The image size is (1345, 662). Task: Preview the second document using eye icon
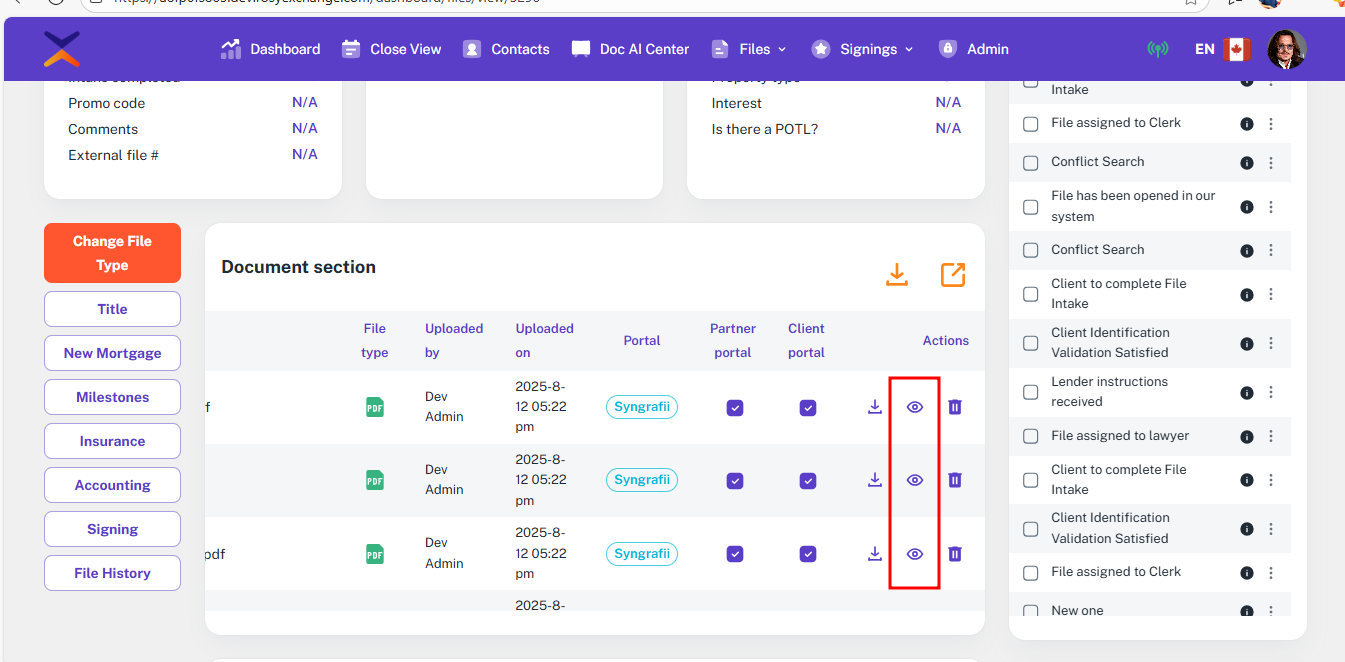coord(914,480)
